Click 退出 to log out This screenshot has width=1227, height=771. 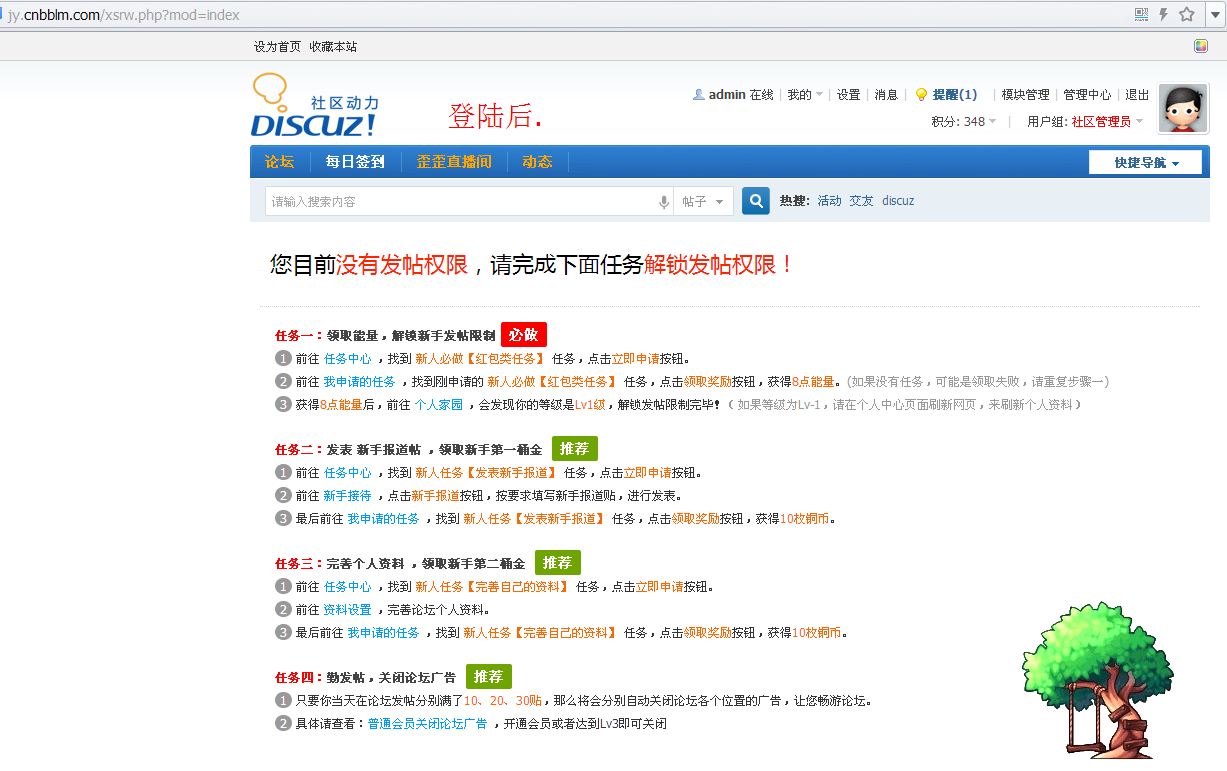(1137, 95)
